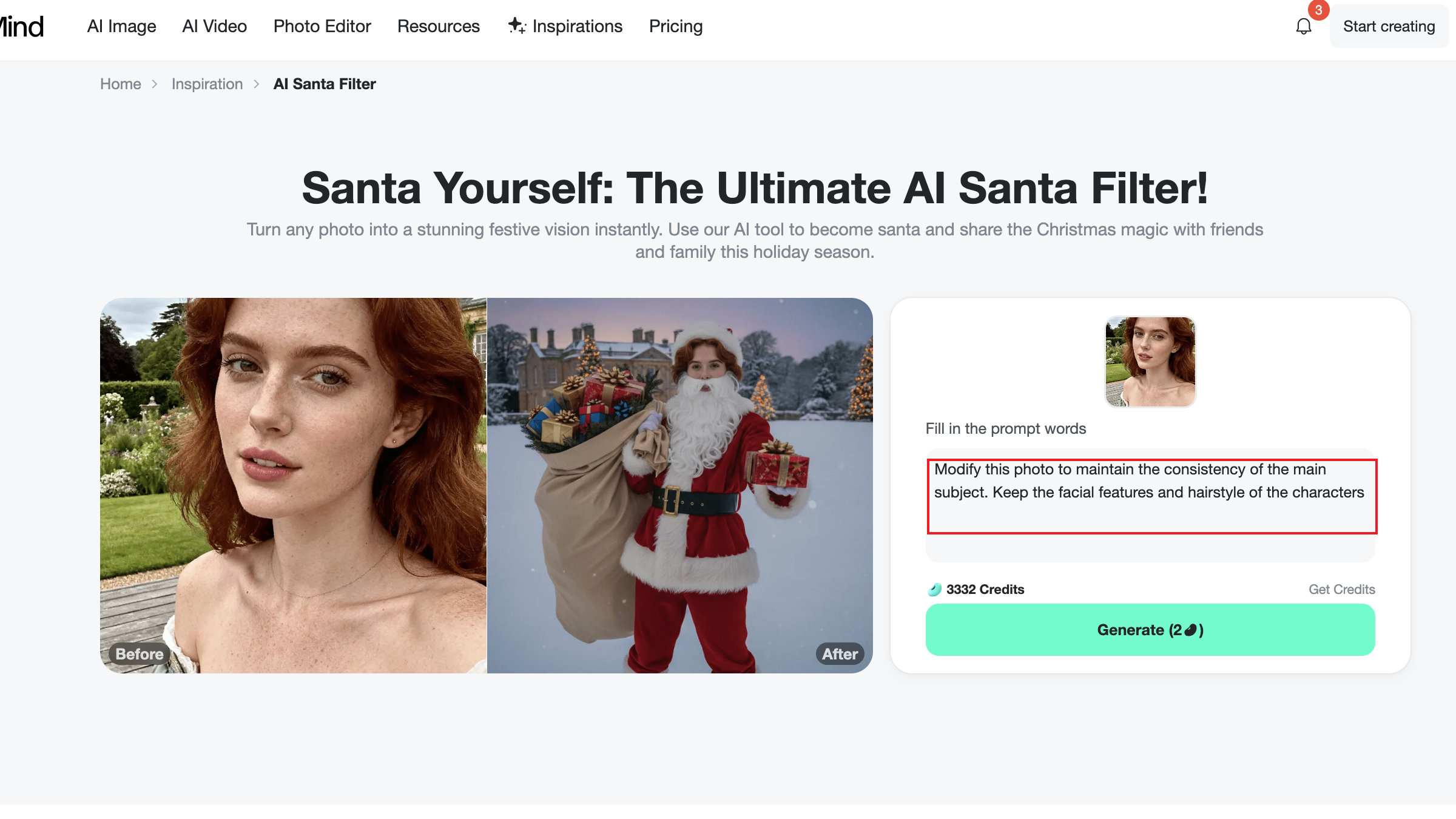Open the AI Image menu

pyautogui.click(x=121, y=27)
